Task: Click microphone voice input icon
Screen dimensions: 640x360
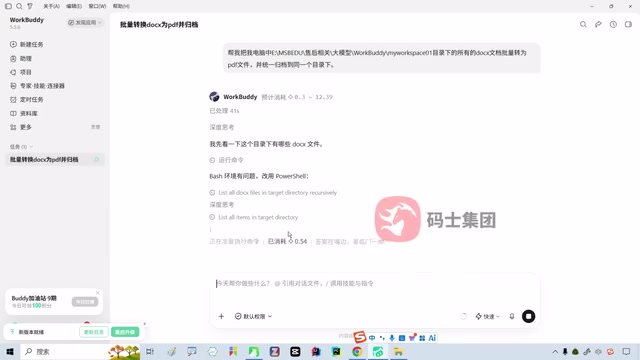Action: 512,316
